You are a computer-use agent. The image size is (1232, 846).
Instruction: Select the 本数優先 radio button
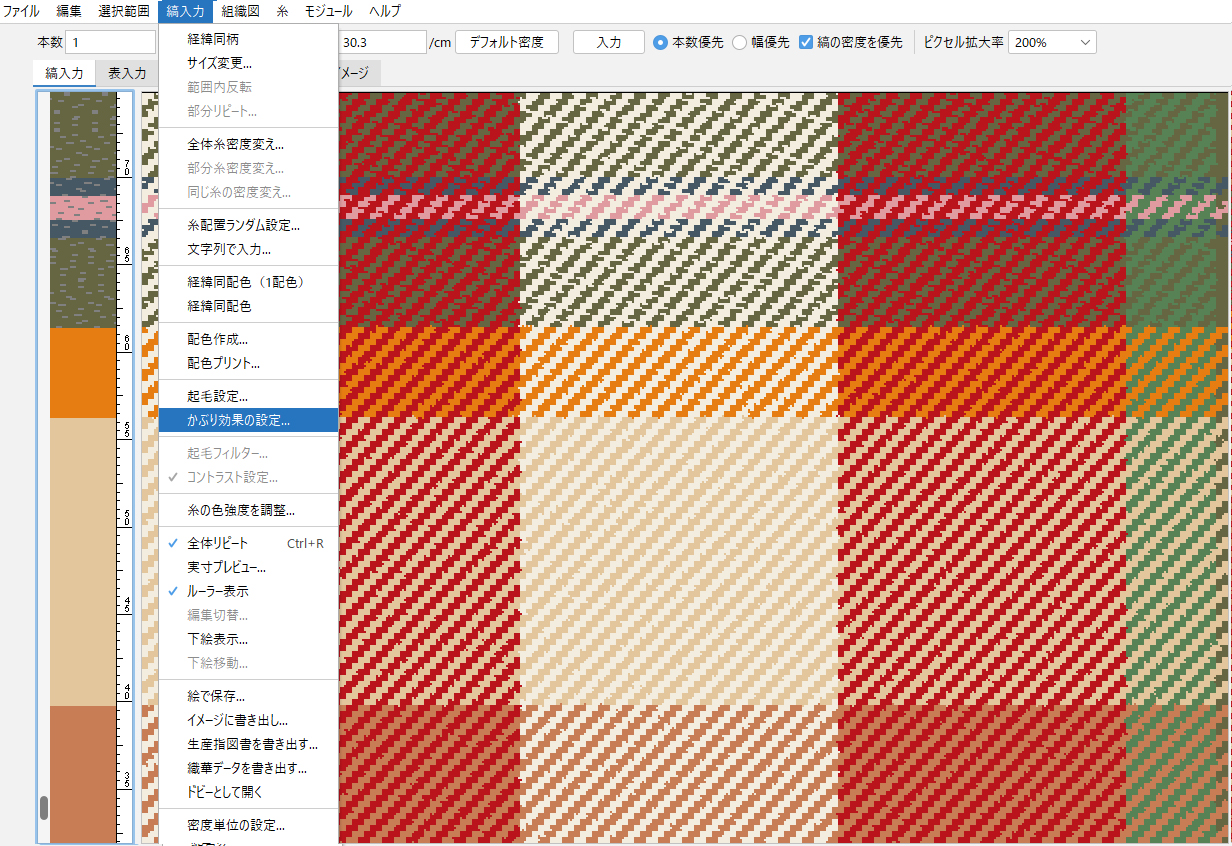pos(660,42)
